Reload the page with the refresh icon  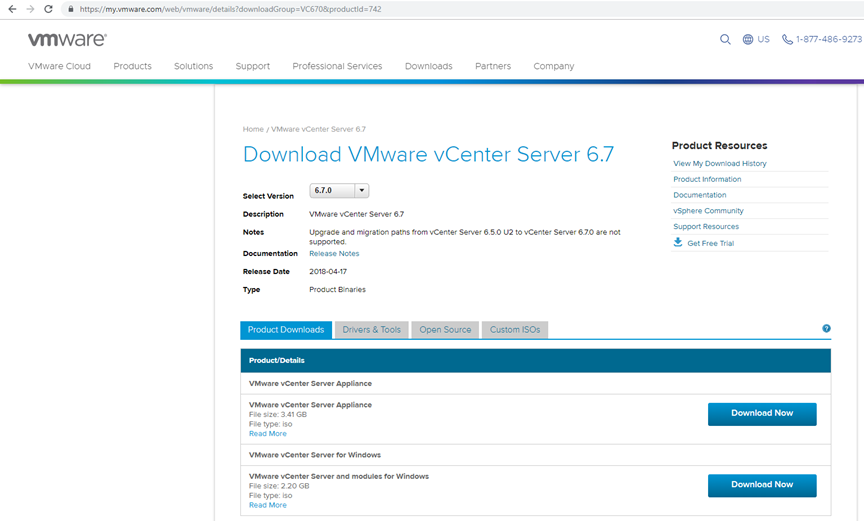click(48, 9)
